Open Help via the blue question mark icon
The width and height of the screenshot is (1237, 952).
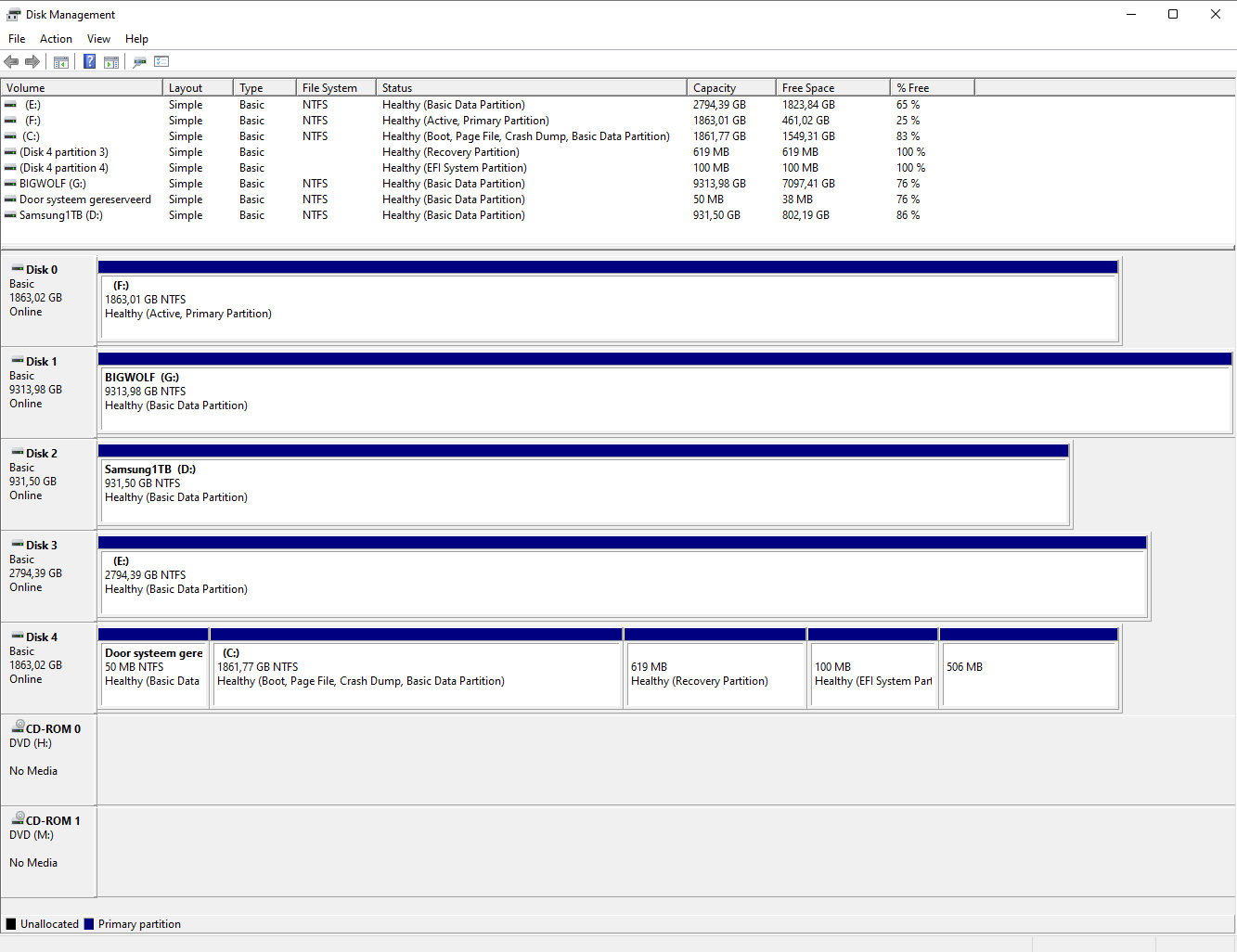point(89,62)
